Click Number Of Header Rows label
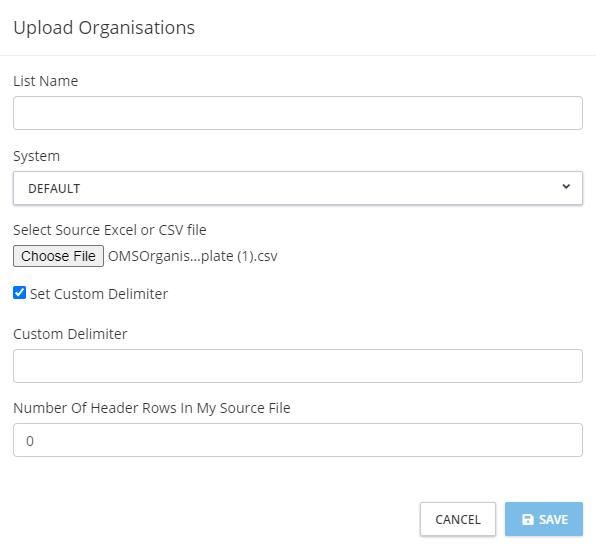596x550 pixels. pos(152,408)
